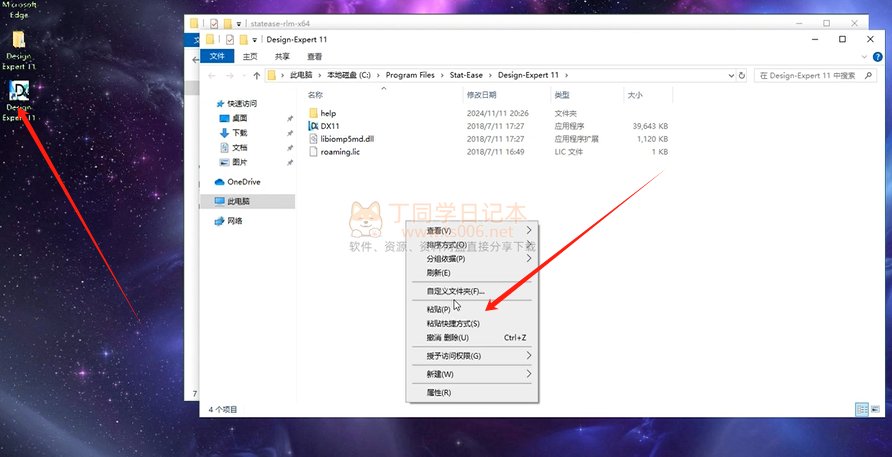Screen dimensions: 892x457
Task: Click the 39,643 KB size cell
Action: pyautogui.click(x=650, y=126)
